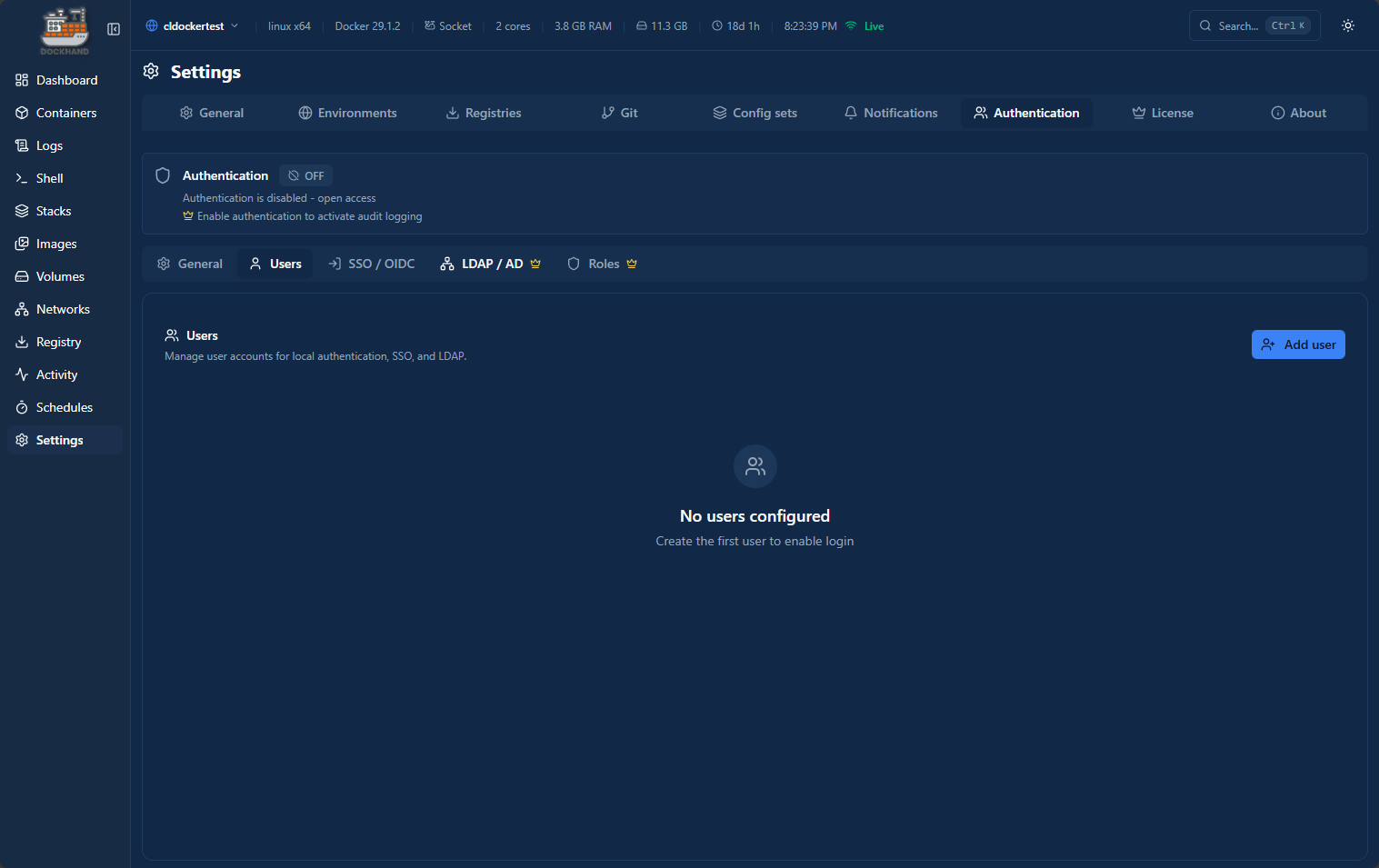Viewport: 1379px width, 868px height.
Task: Open the cldockertest environment dropdown
Action: point(192,25)
